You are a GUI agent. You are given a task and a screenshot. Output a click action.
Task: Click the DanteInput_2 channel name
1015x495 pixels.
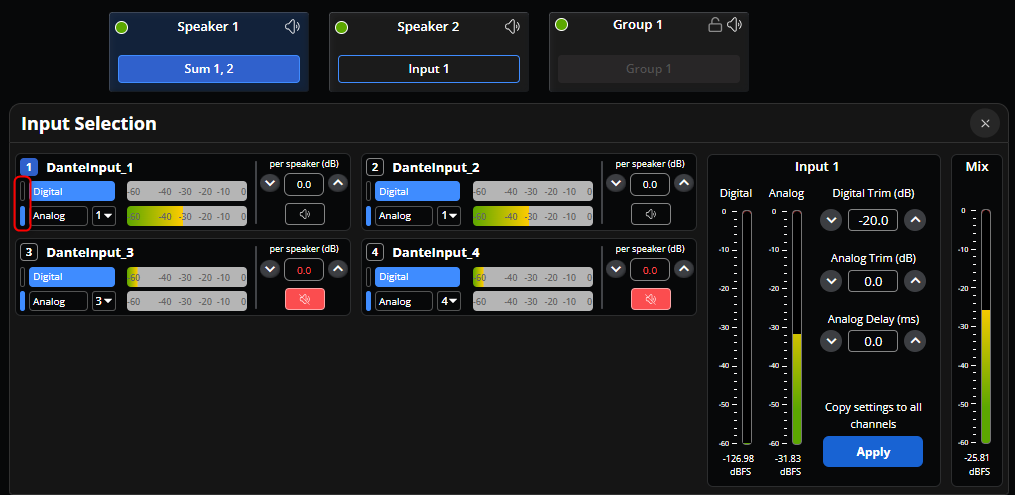tap(436, 168)
